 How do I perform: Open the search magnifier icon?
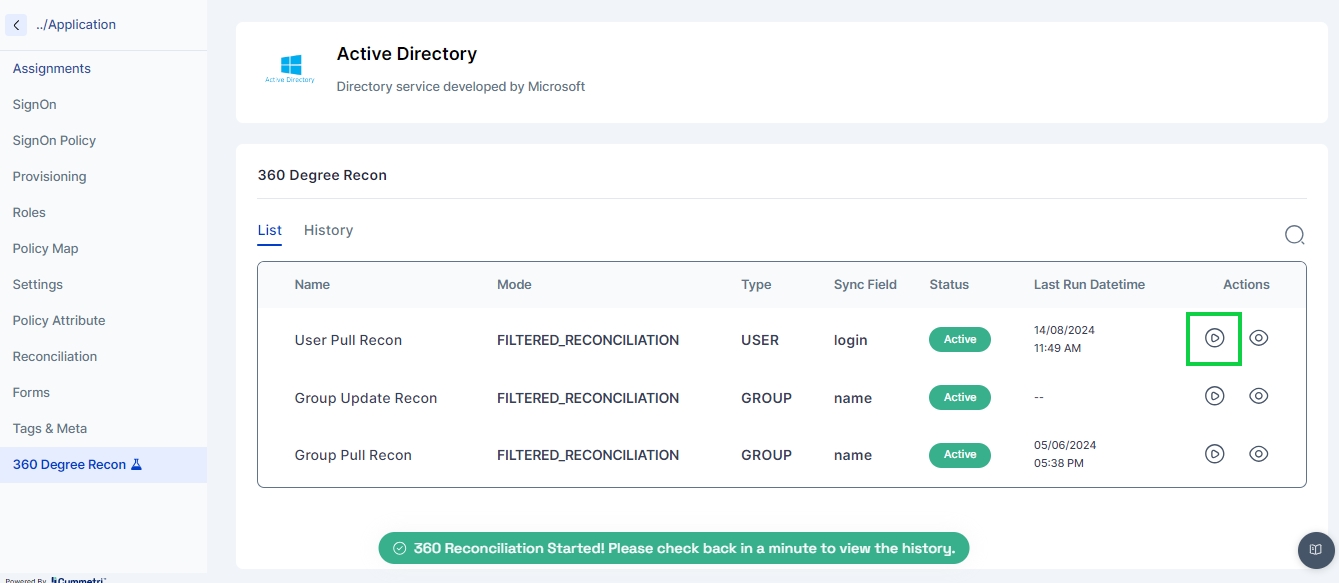click(x=1294, y=235)
